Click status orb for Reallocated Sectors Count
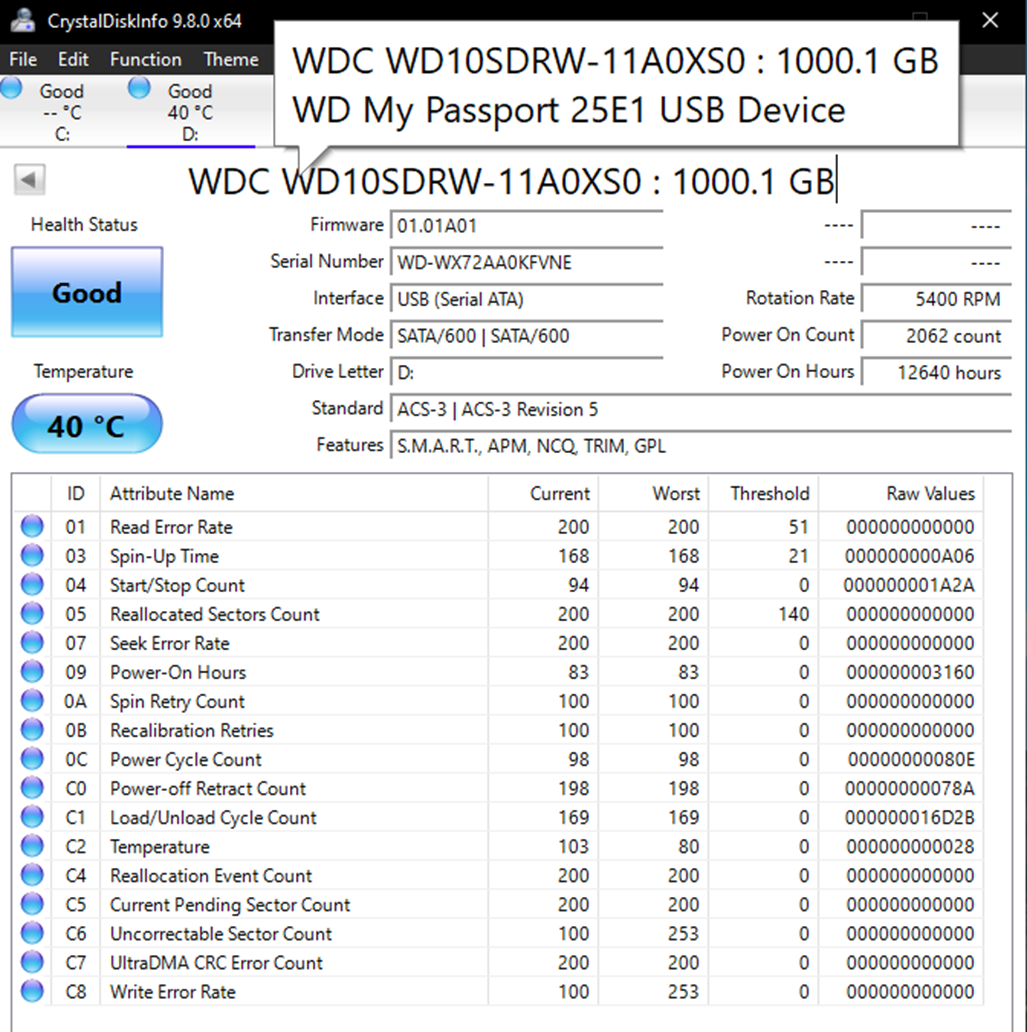 [32, 614]
